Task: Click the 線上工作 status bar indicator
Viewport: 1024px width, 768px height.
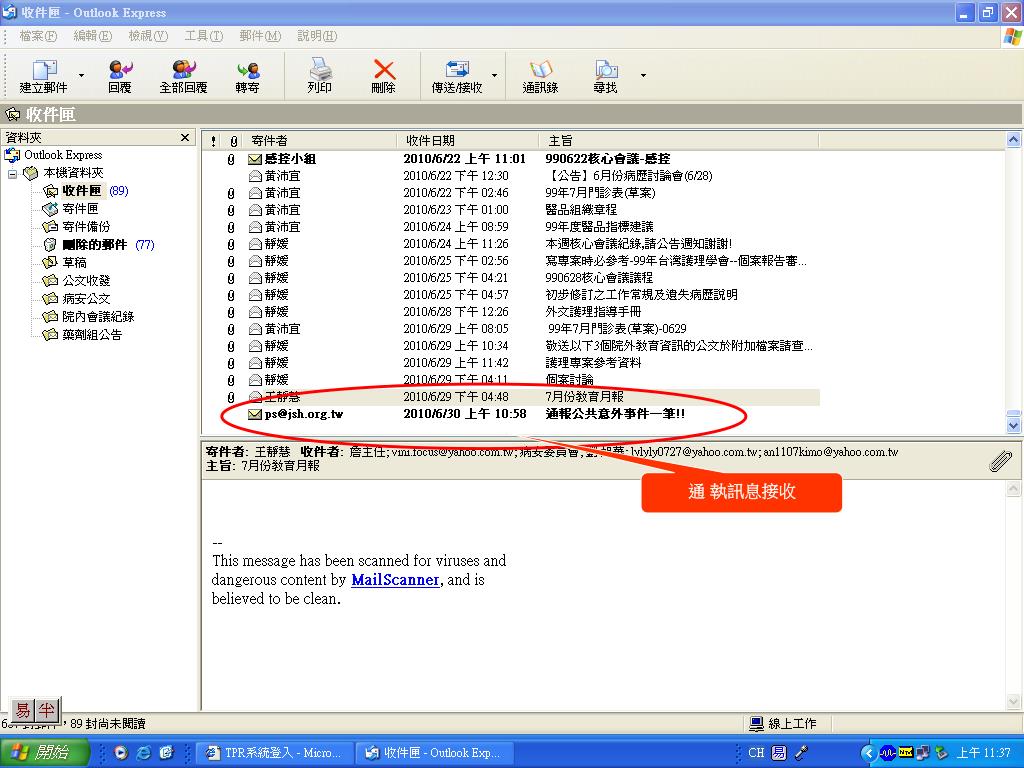Action: [x=782, y=724]
